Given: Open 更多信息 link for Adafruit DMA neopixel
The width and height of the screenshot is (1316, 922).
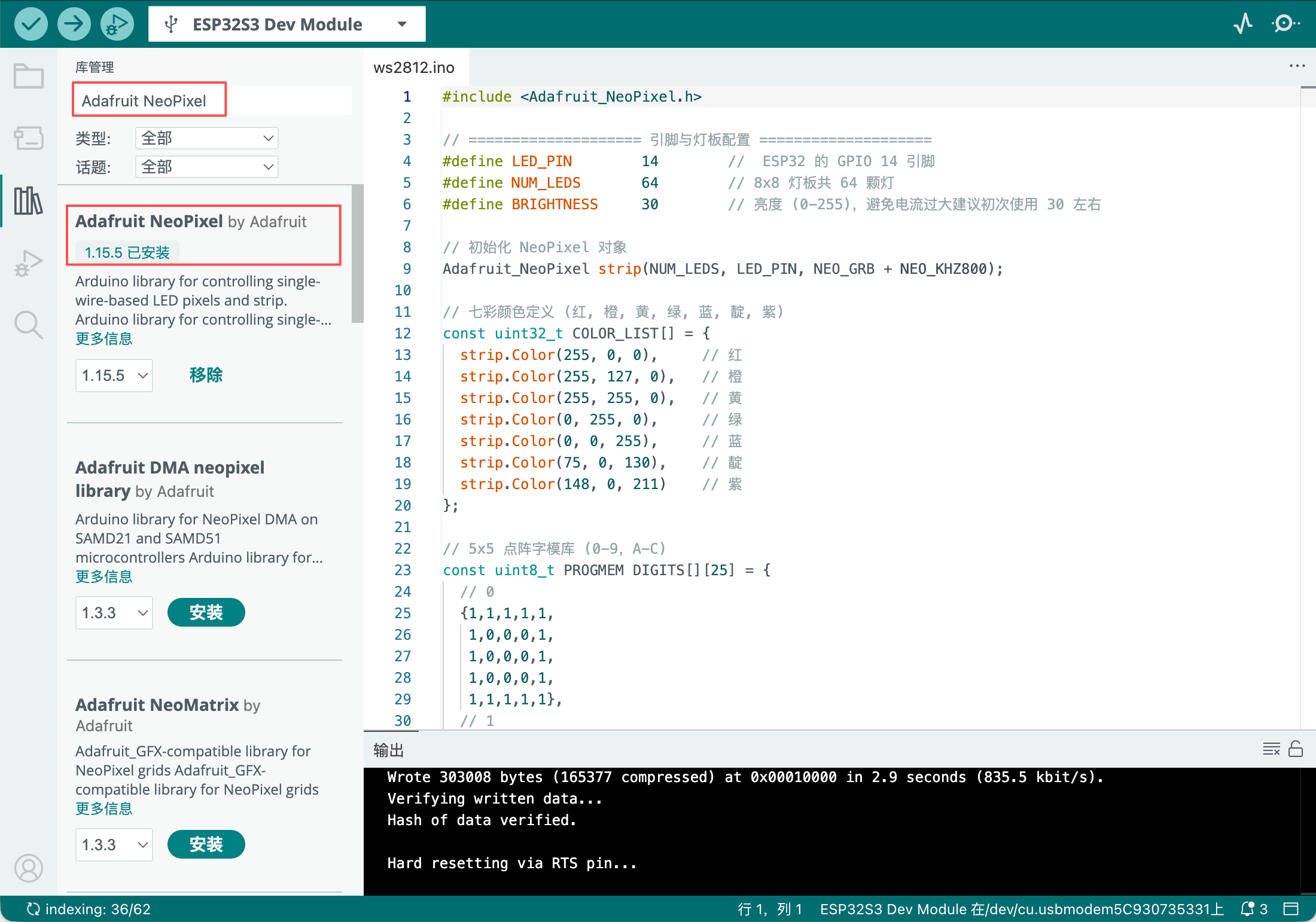Looking at the screenshot, I should point(104,577).
